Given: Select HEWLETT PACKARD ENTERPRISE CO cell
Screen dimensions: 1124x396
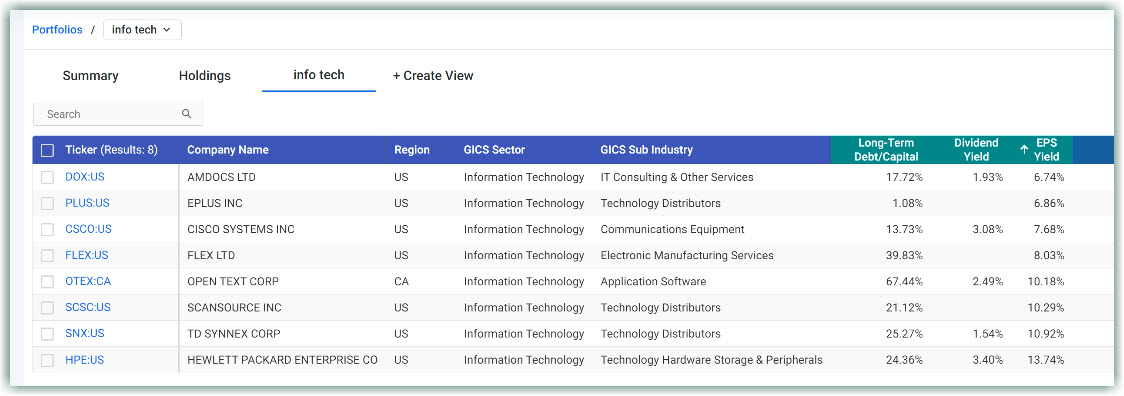Looking at the screenshot, I should tap(282, 359).
